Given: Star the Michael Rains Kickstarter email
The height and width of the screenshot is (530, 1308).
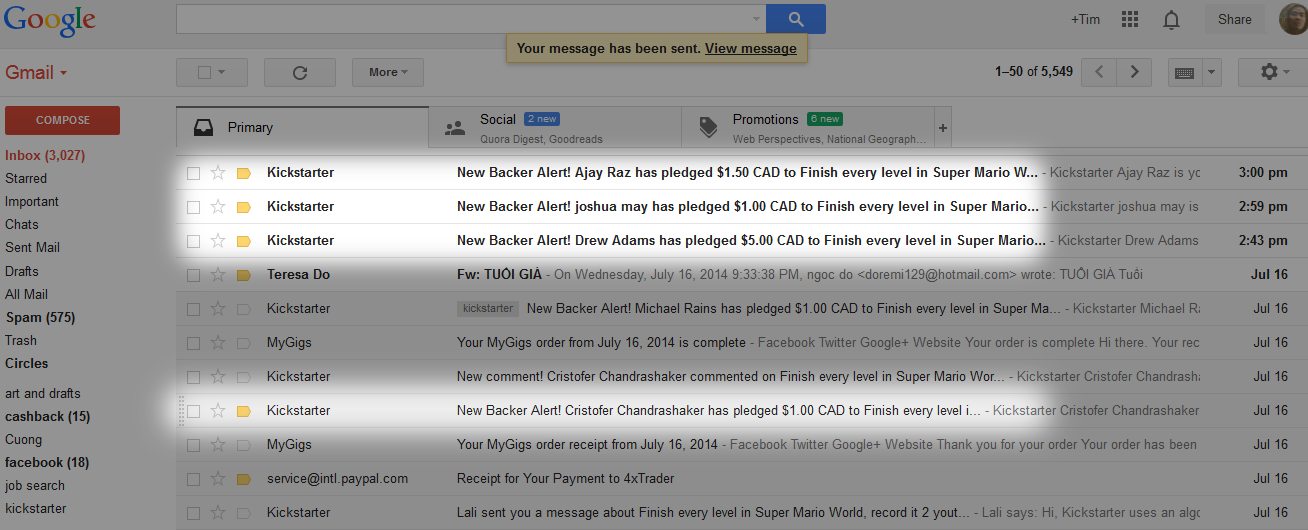Looking at the screenshot, I should [218, 309].
